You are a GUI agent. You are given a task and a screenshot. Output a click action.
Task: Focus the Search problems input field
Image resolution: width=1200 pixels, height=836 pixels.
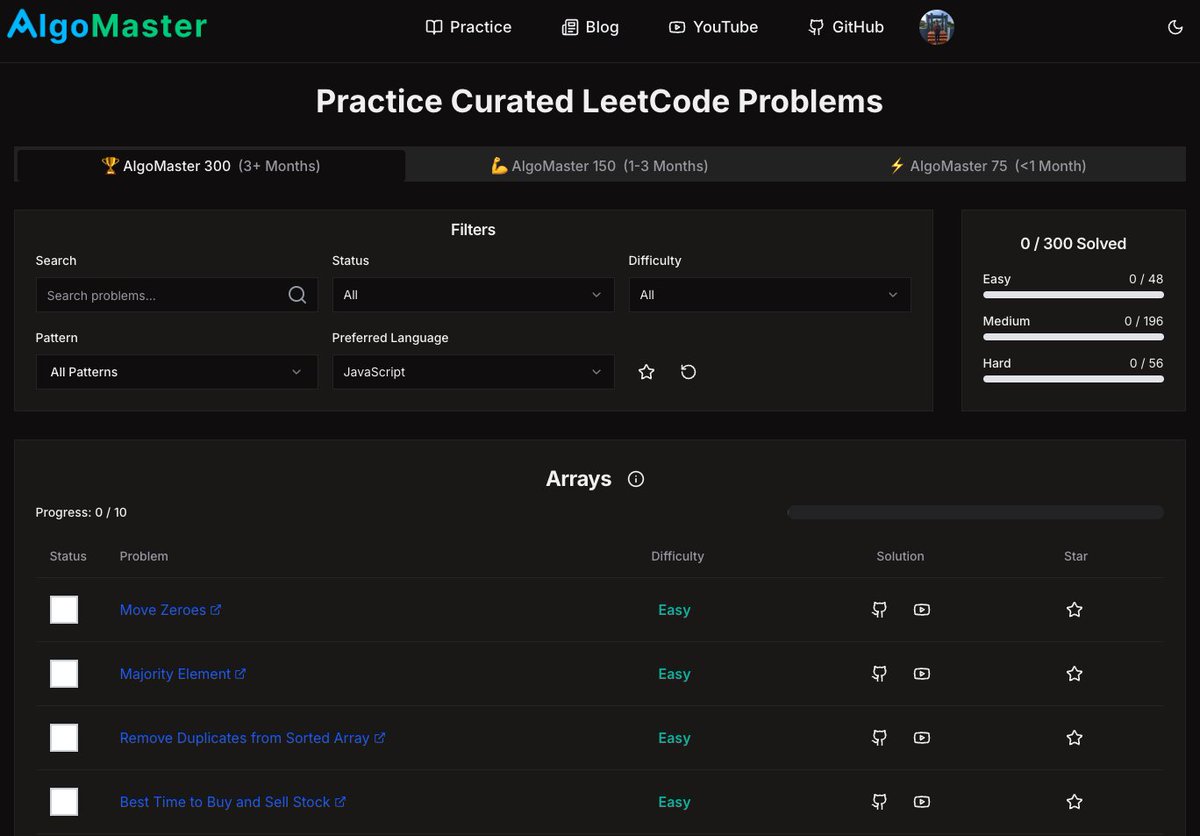pos(177,295)
